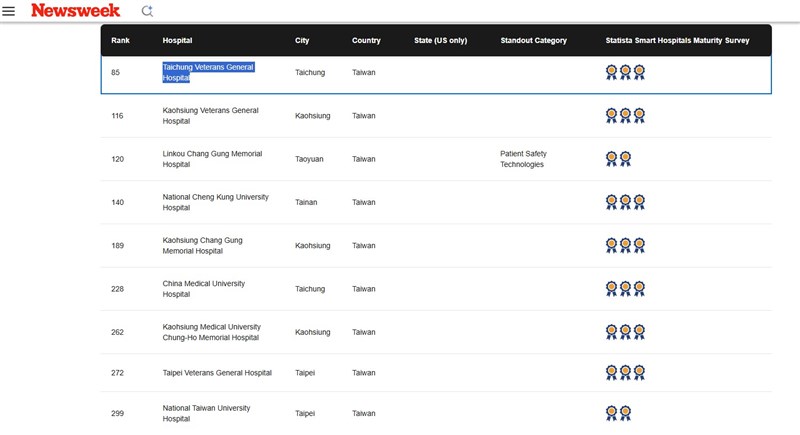Click National Cheng Kung University Hospital name
The image size is (800, 435).
[215, 202]
